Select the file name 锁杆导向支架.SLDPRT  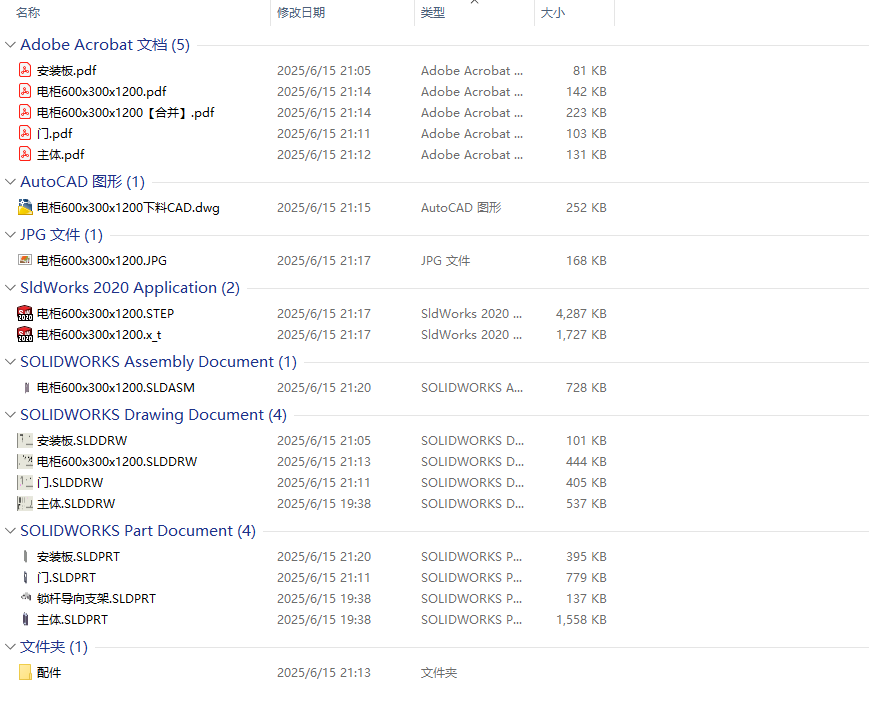(96, 599)
